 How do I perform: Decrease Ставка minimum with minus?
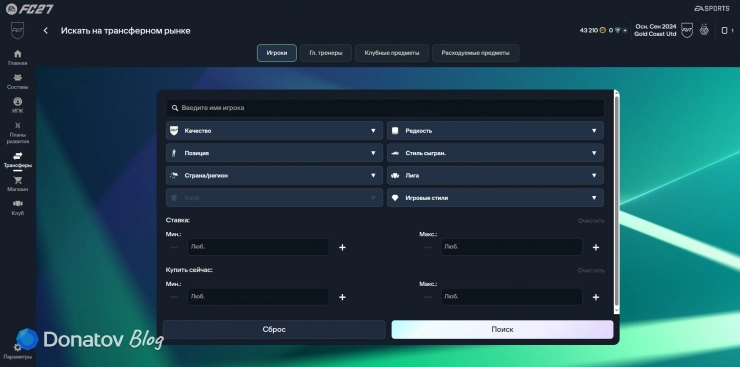tap(175, 247)
